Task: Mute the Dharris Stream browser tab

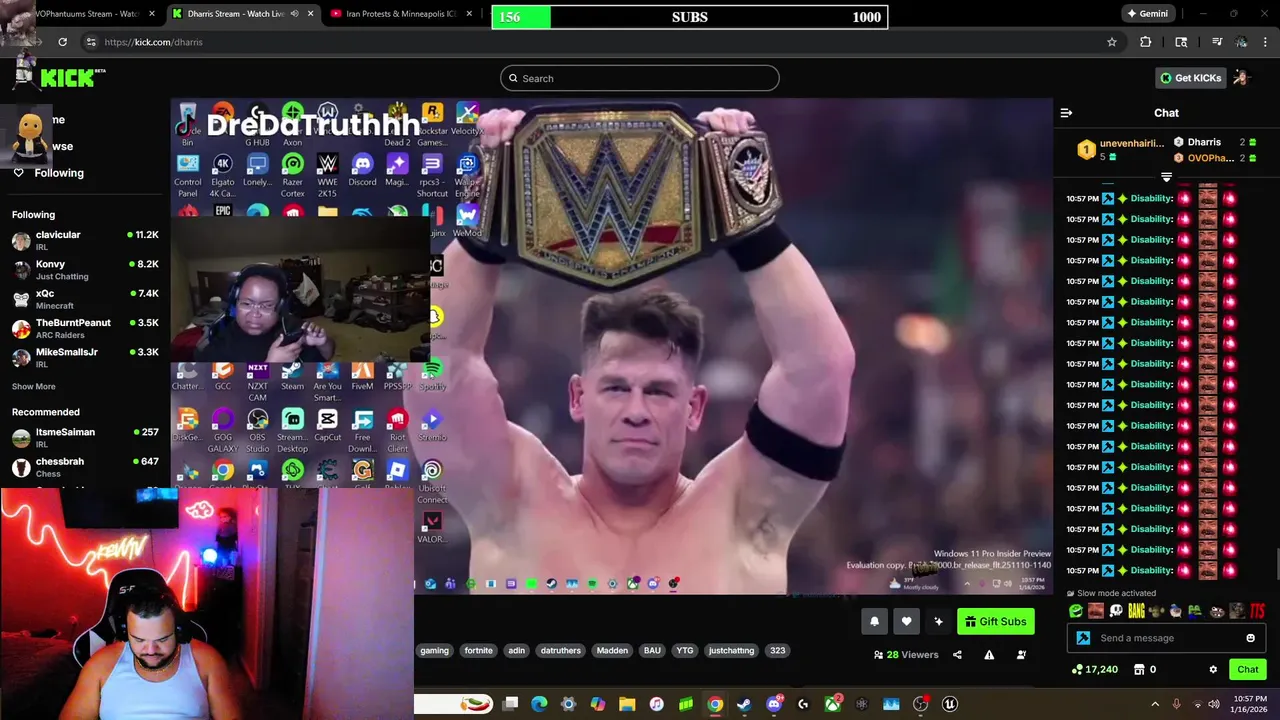Action: point(294,14)
